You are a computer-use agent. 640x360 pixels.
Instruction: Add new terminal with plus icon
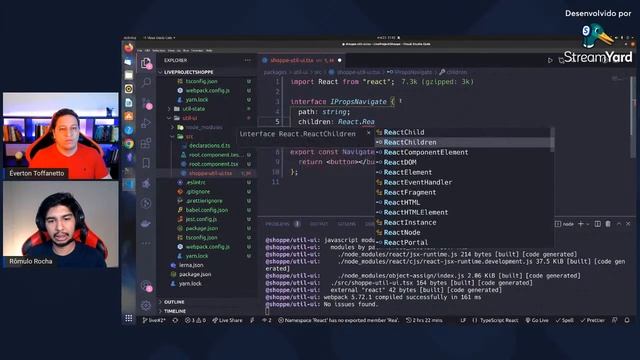click(580, 224)
